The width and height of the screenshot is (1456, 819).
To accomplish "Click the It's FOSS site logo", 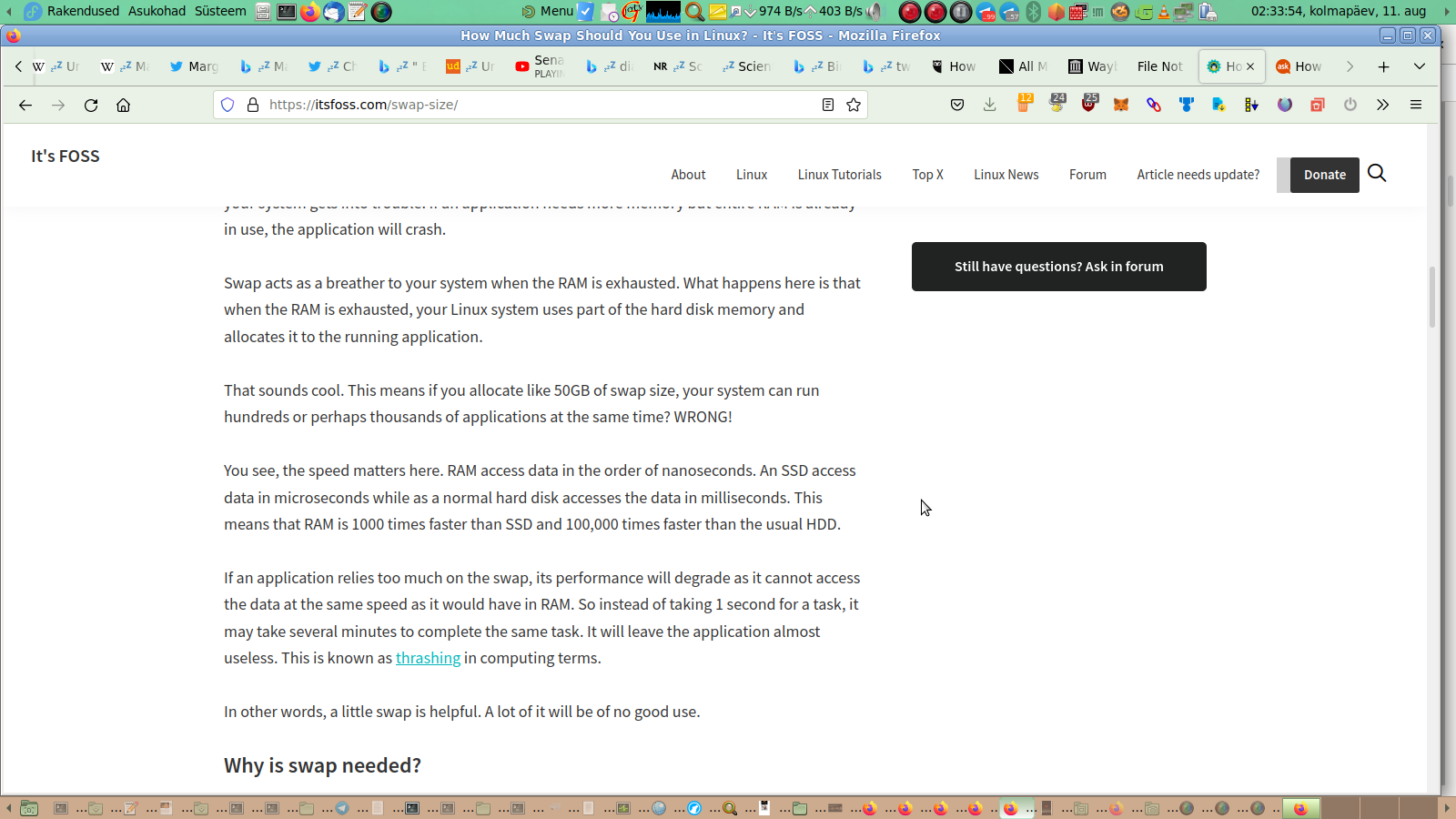I will [x=66, y=156].
